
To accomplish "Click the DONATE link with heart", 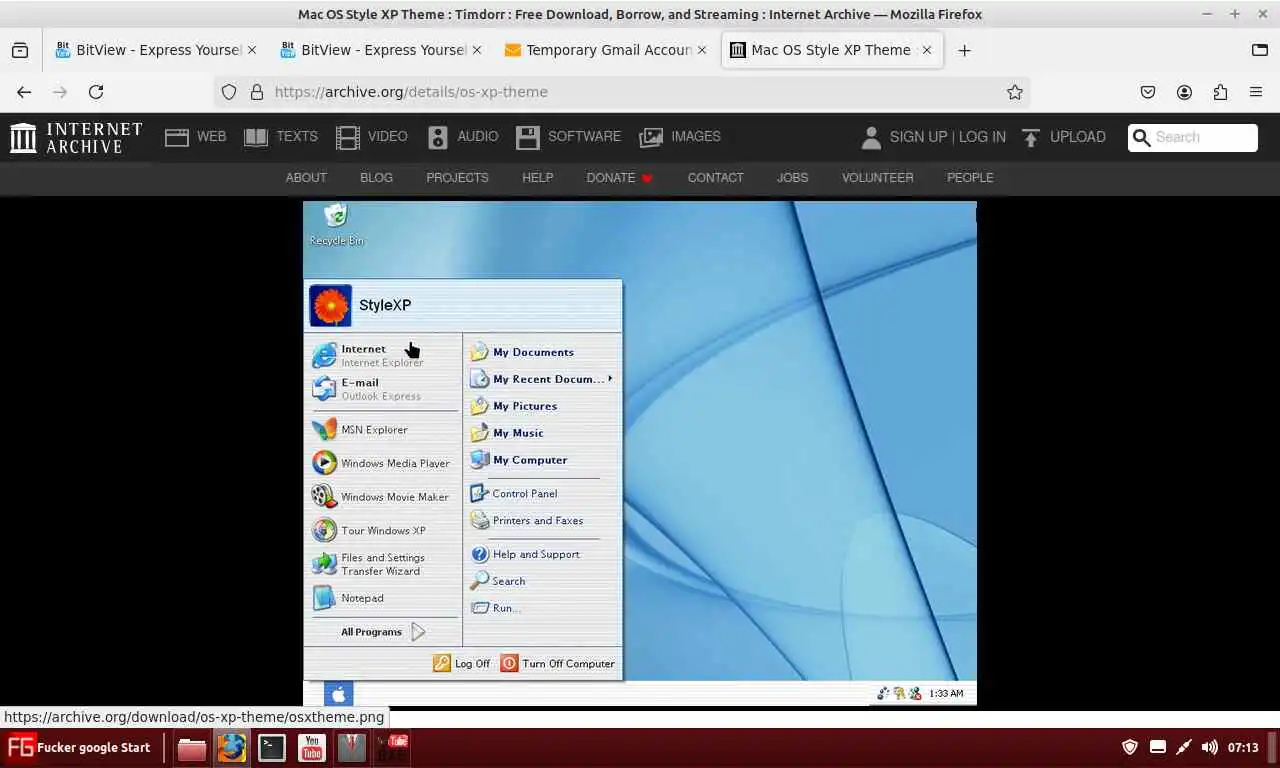I will [619, 178].
